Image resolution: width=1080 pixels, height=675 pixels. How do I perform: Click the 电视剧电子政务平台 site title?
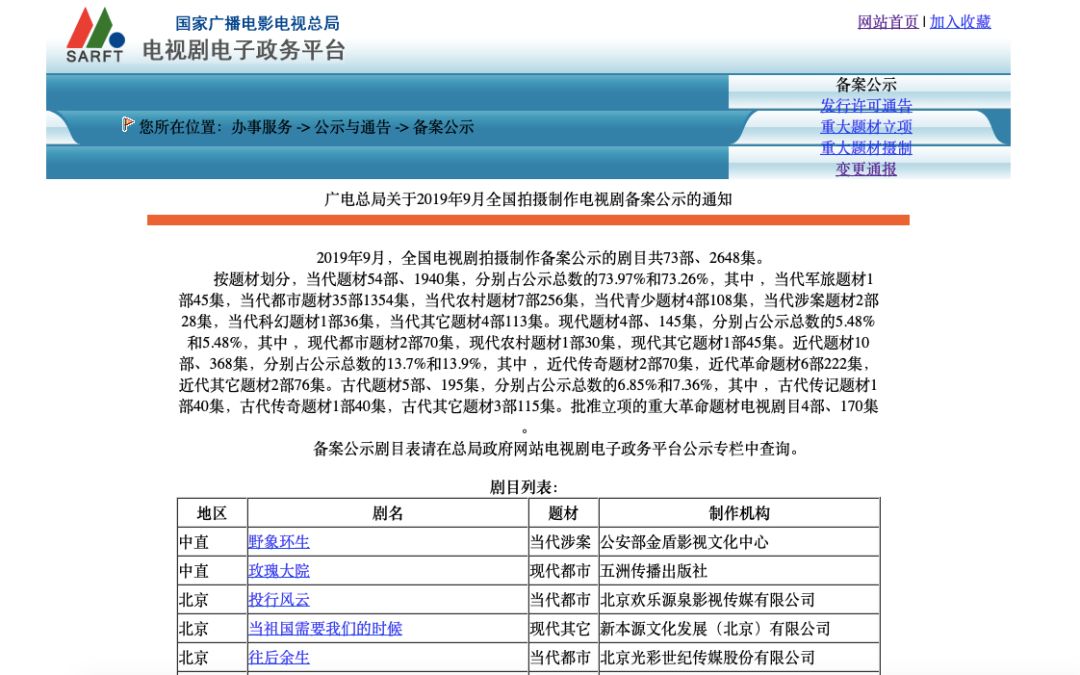pyautogui.click(x=244, y=50)
